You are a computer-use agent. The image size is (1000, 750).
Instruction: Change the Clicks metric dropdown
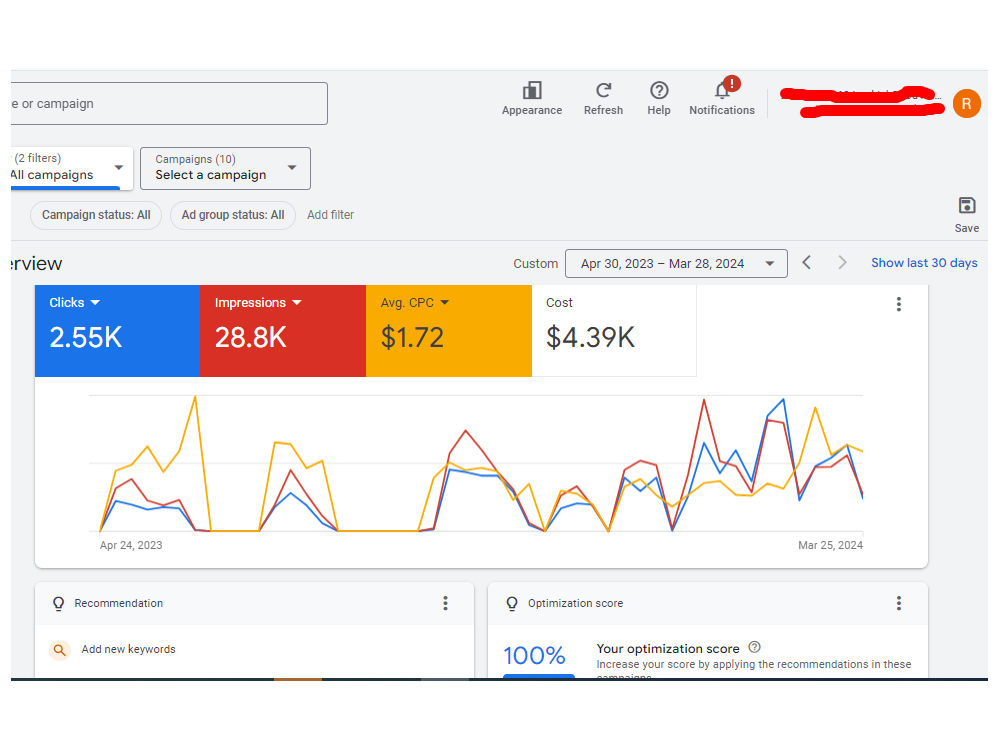click(x=95, y=303)
